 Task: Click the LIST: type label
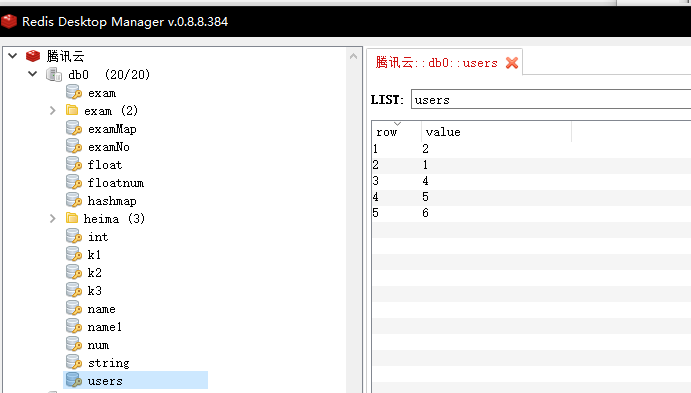387,100
